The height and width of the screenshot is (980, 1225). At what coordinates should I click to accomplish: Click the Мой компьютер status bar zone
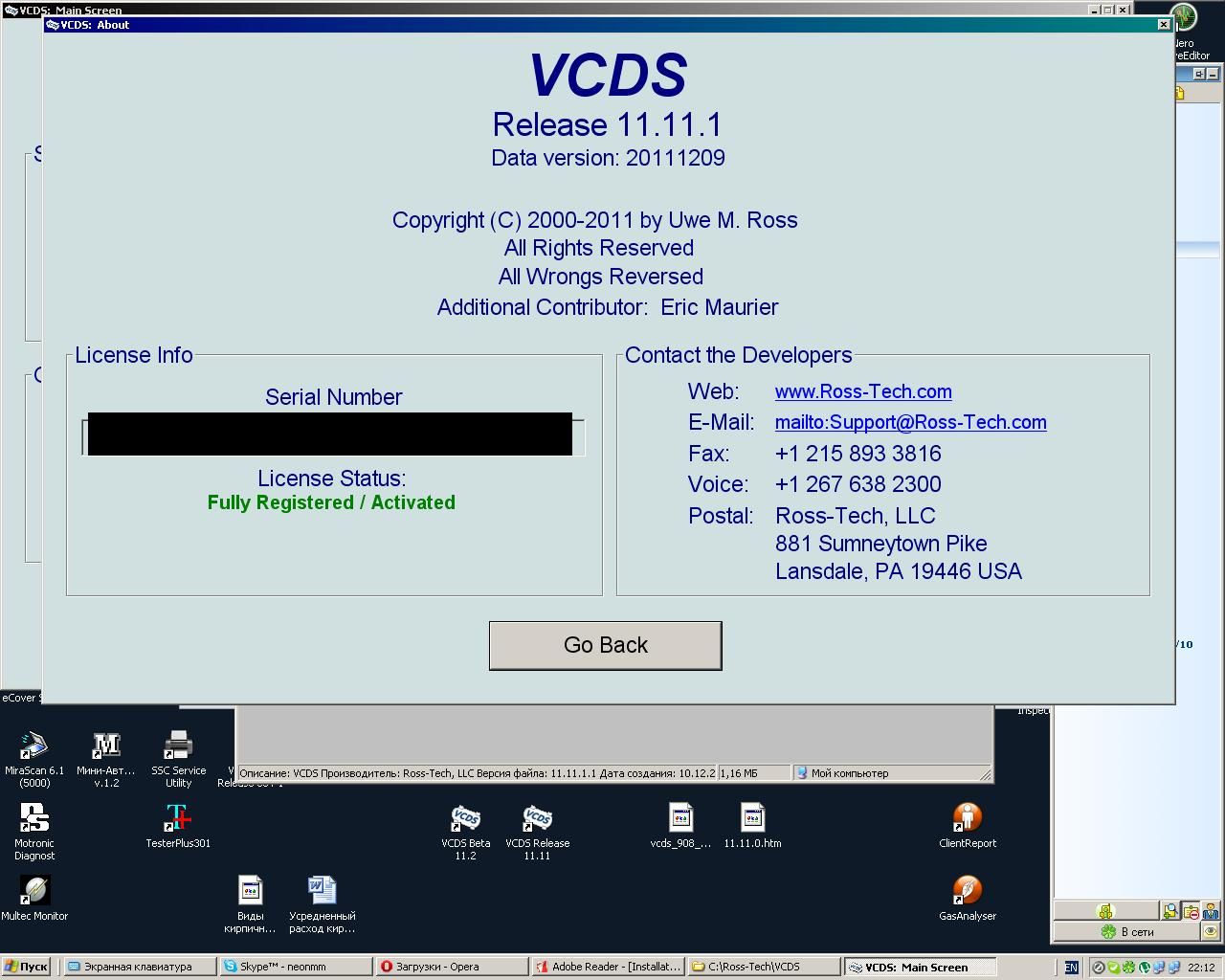click(x=892, y=773)
